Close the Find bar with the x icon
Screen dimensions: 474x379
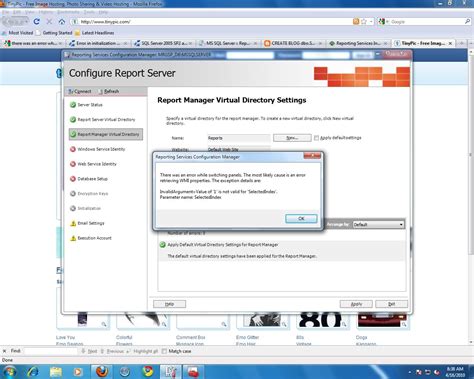[5, 351]
